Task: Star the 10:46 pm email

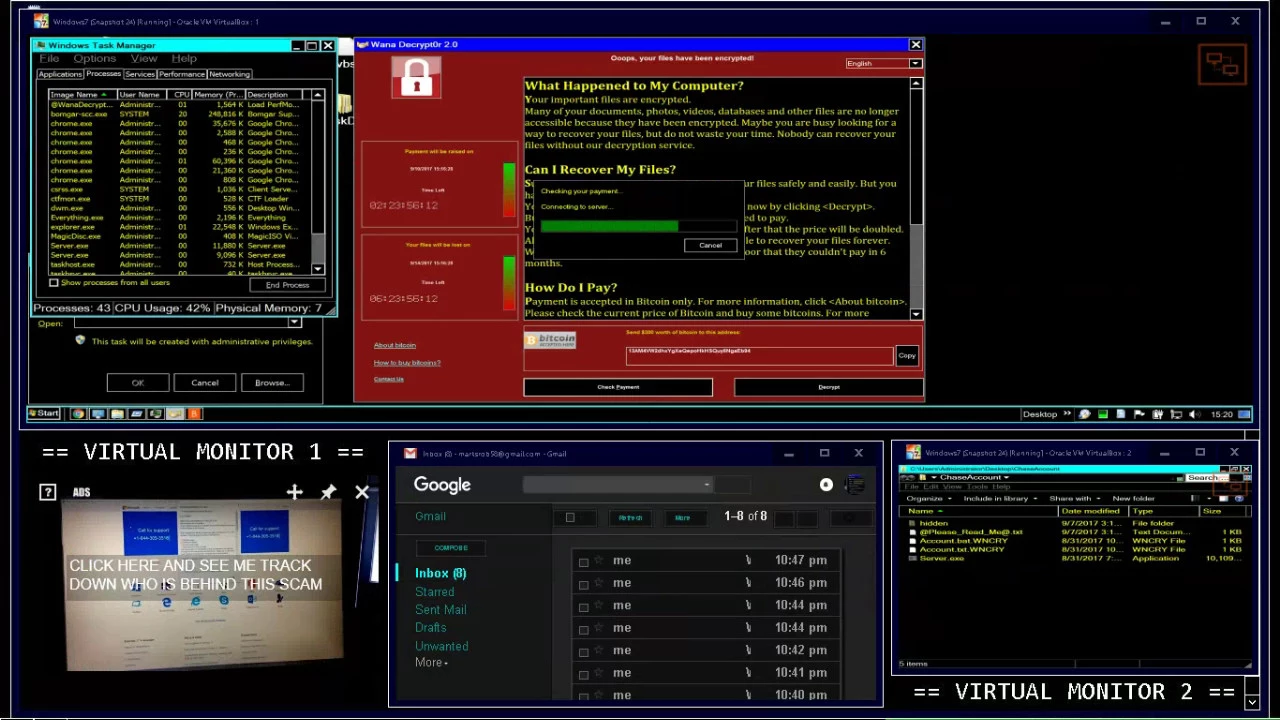Action: pyautogui.click(x=599, y=583)
